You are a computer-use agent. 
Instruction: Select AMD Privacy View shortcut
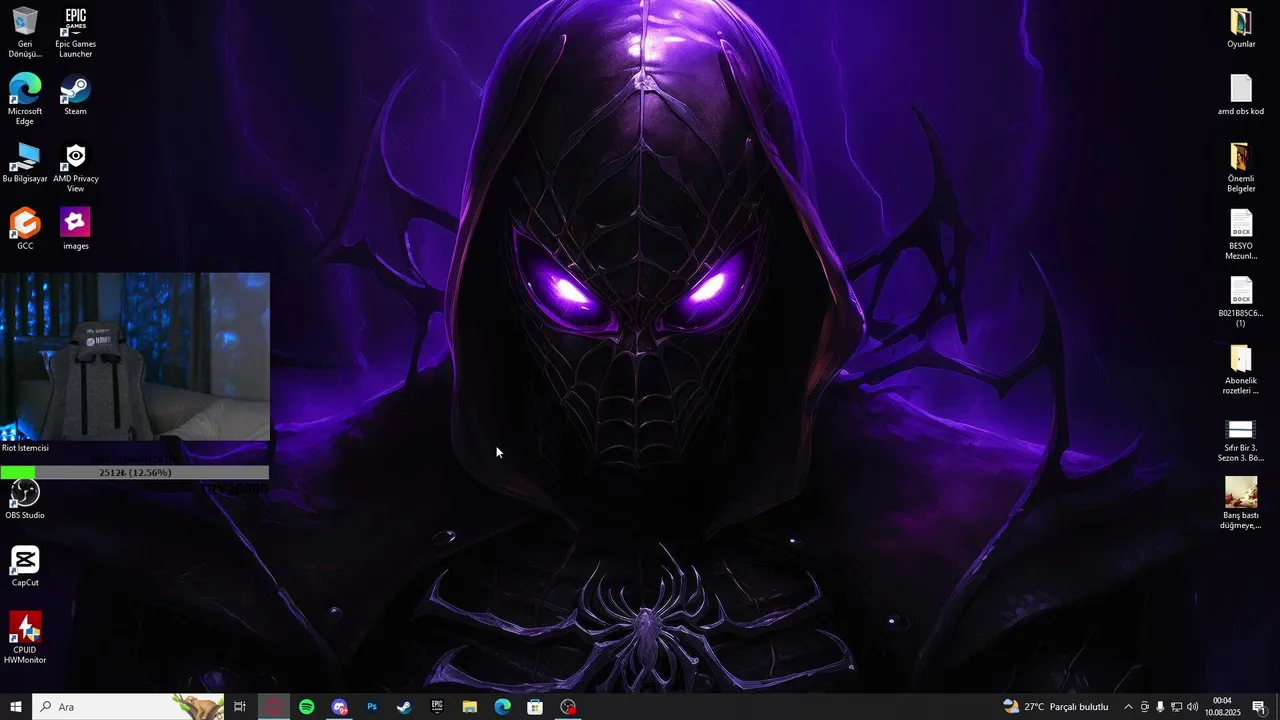coord(75,167)
